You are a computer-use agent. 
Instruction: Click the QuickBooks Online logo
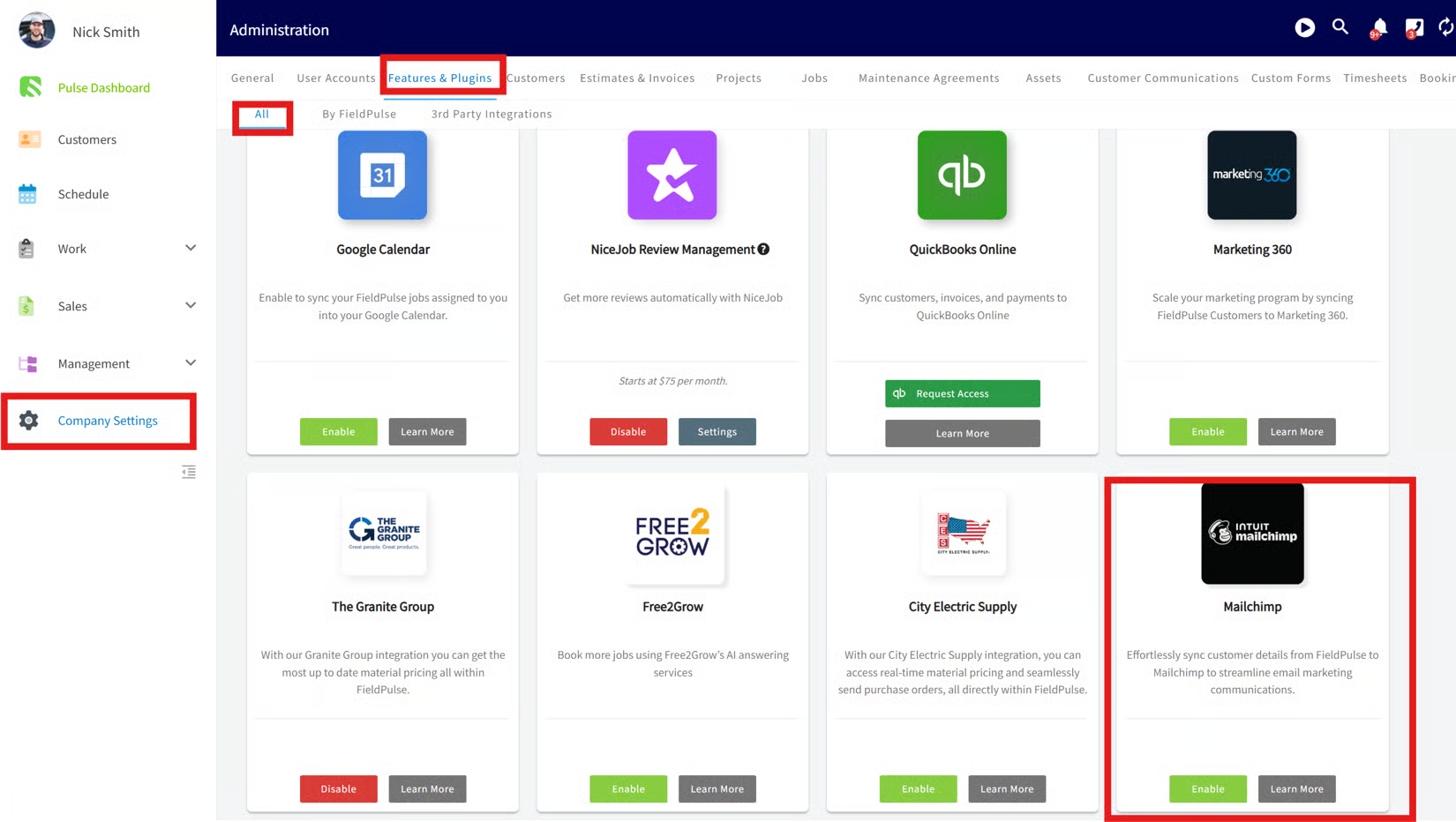pos(962,175)
